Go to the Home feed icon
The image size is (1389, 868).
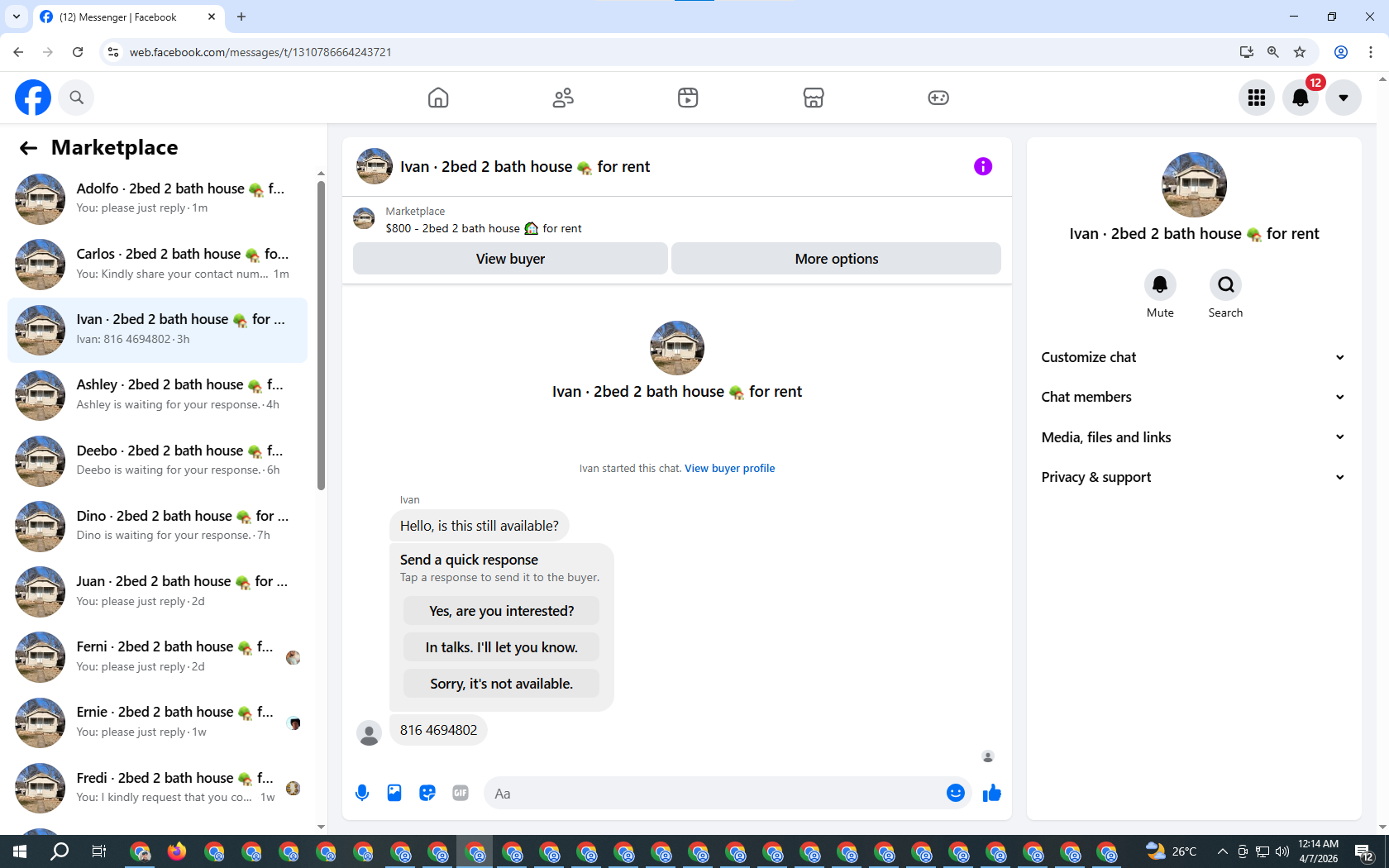[438, 98]
